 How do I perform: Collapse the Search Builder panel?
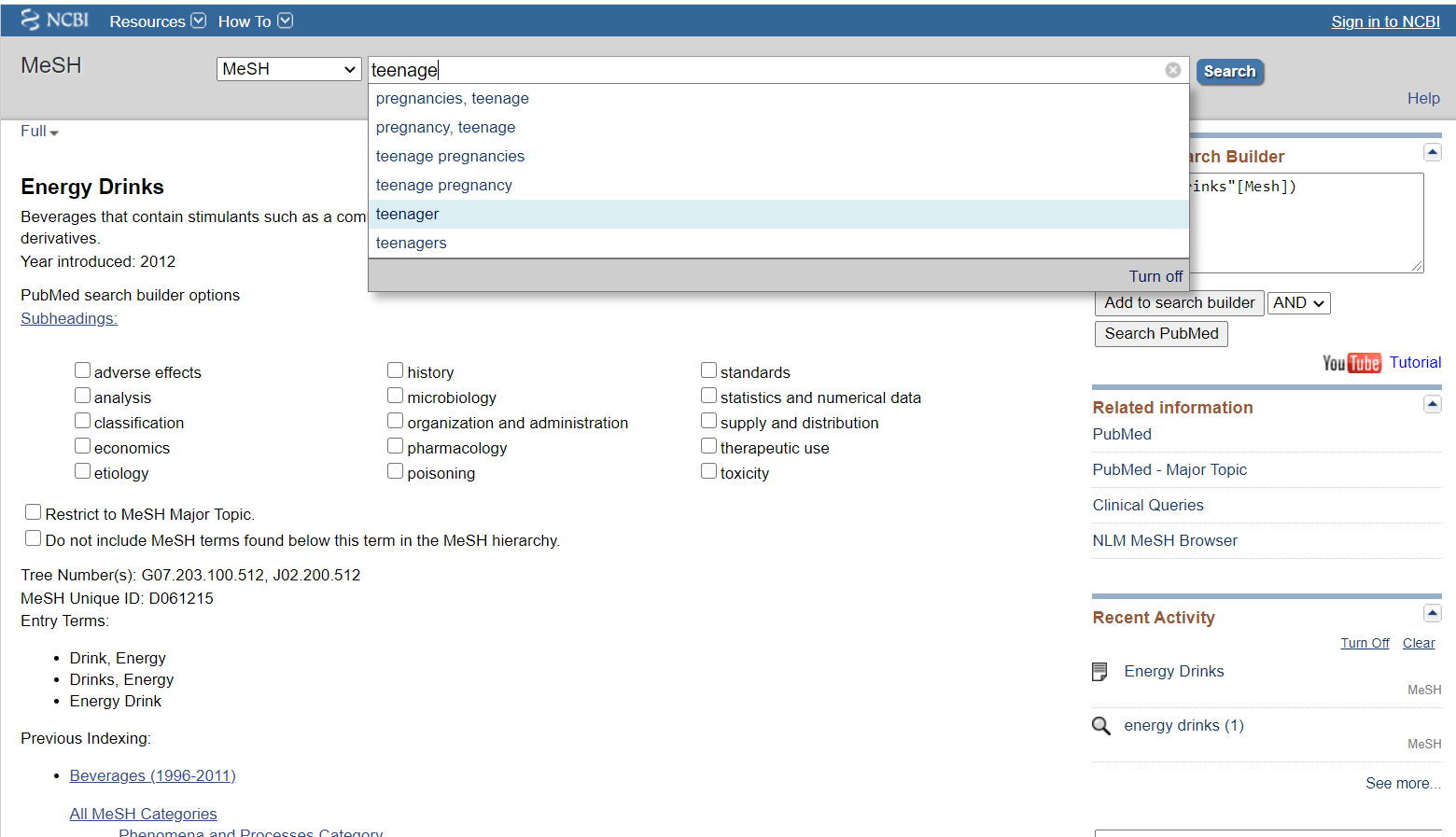[x=1432, y=152]
